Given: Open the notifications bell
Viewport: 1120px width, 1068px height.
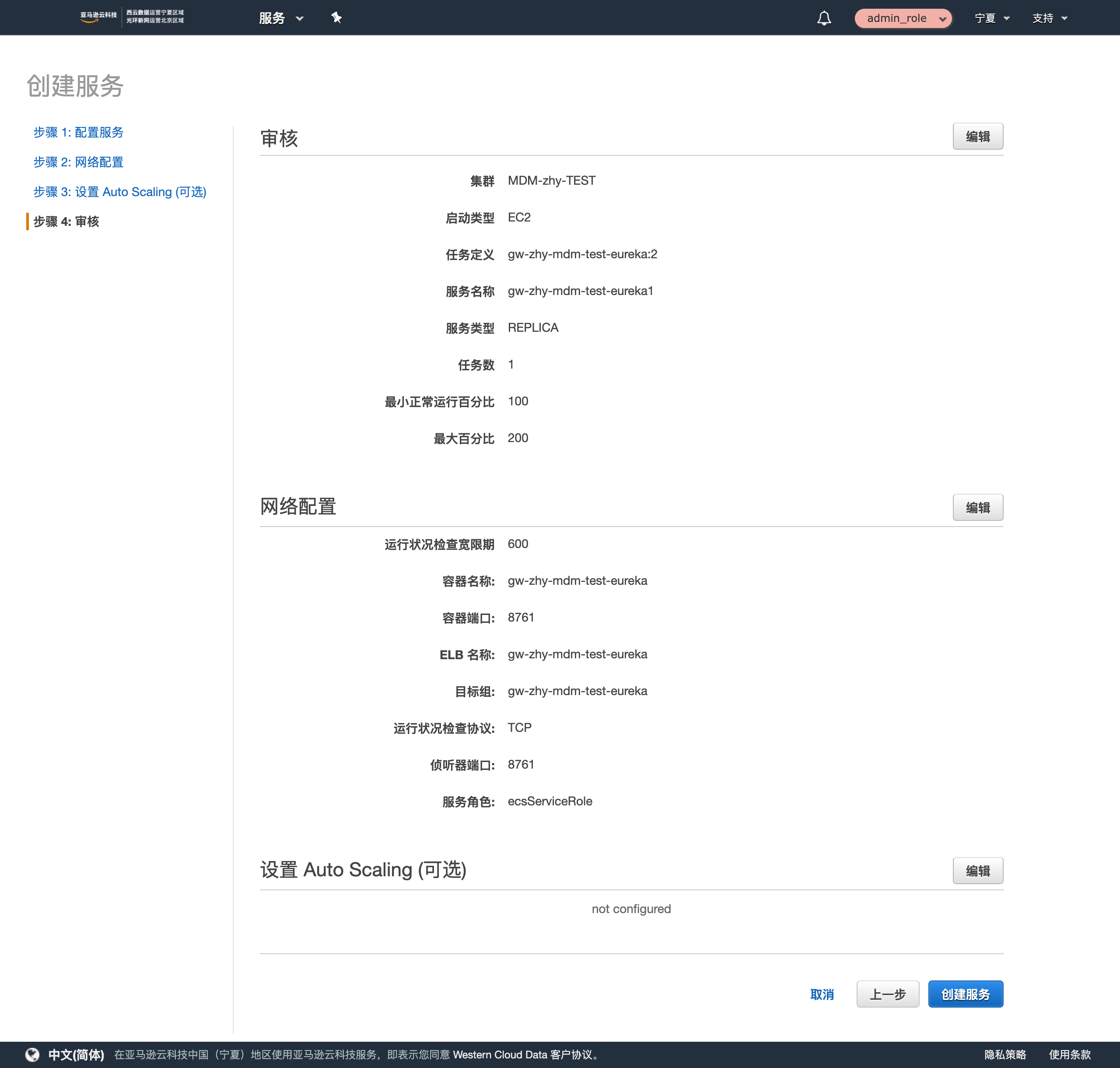Looking at the screenshot, I should (823, 18).
